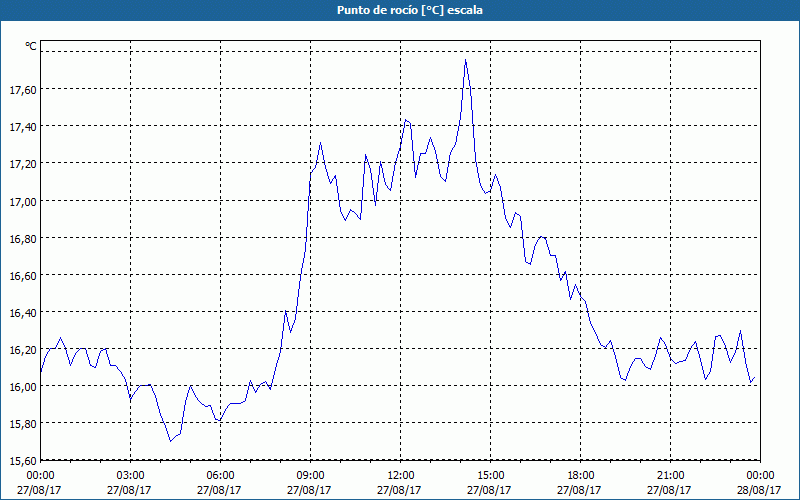Click the 17,20 y-axis label
Viewport: 800px width, 500px height.
click(x=23, y=164)
